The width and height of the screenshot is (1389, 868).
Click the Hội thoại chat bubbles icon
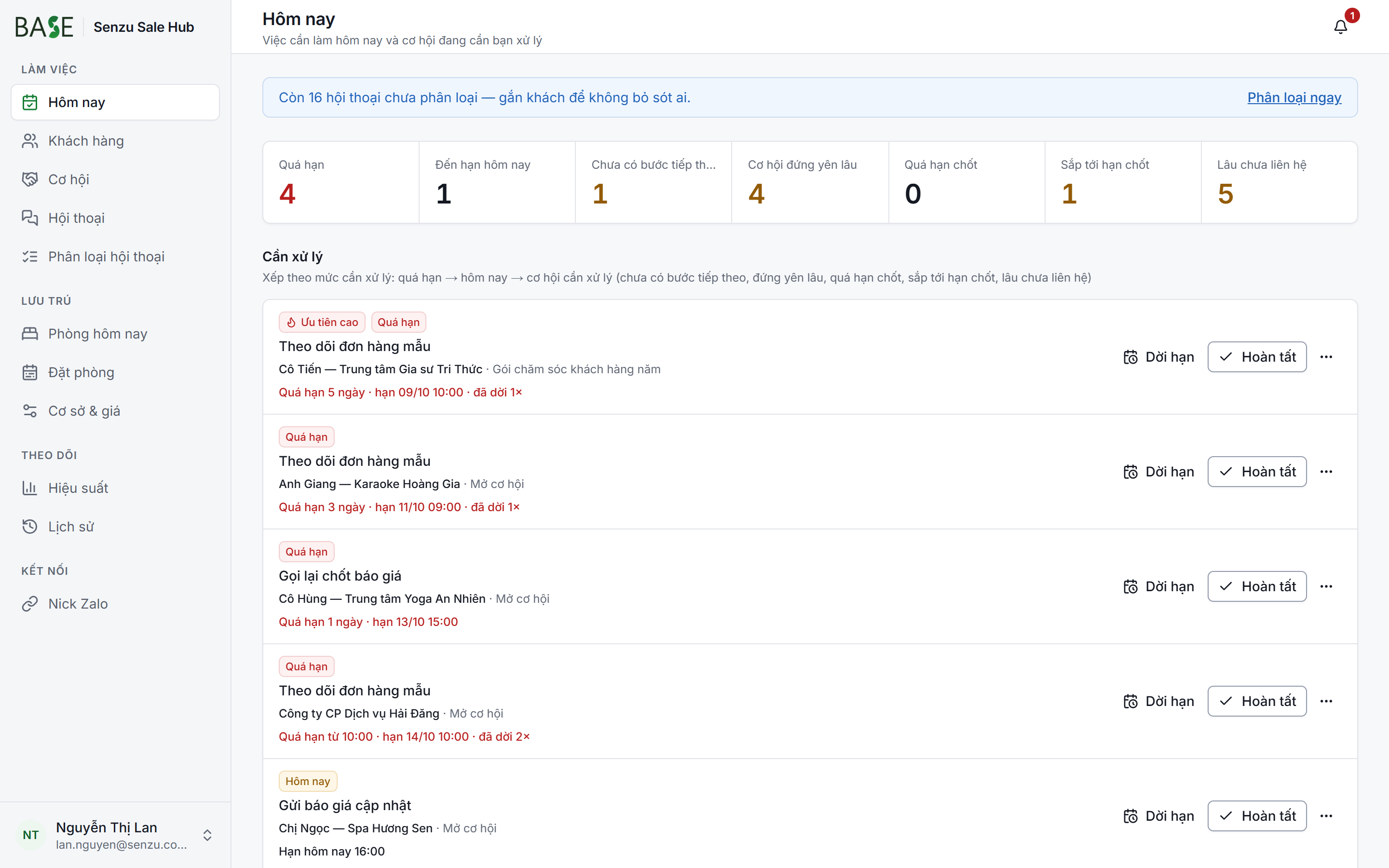tap(30, 217)
